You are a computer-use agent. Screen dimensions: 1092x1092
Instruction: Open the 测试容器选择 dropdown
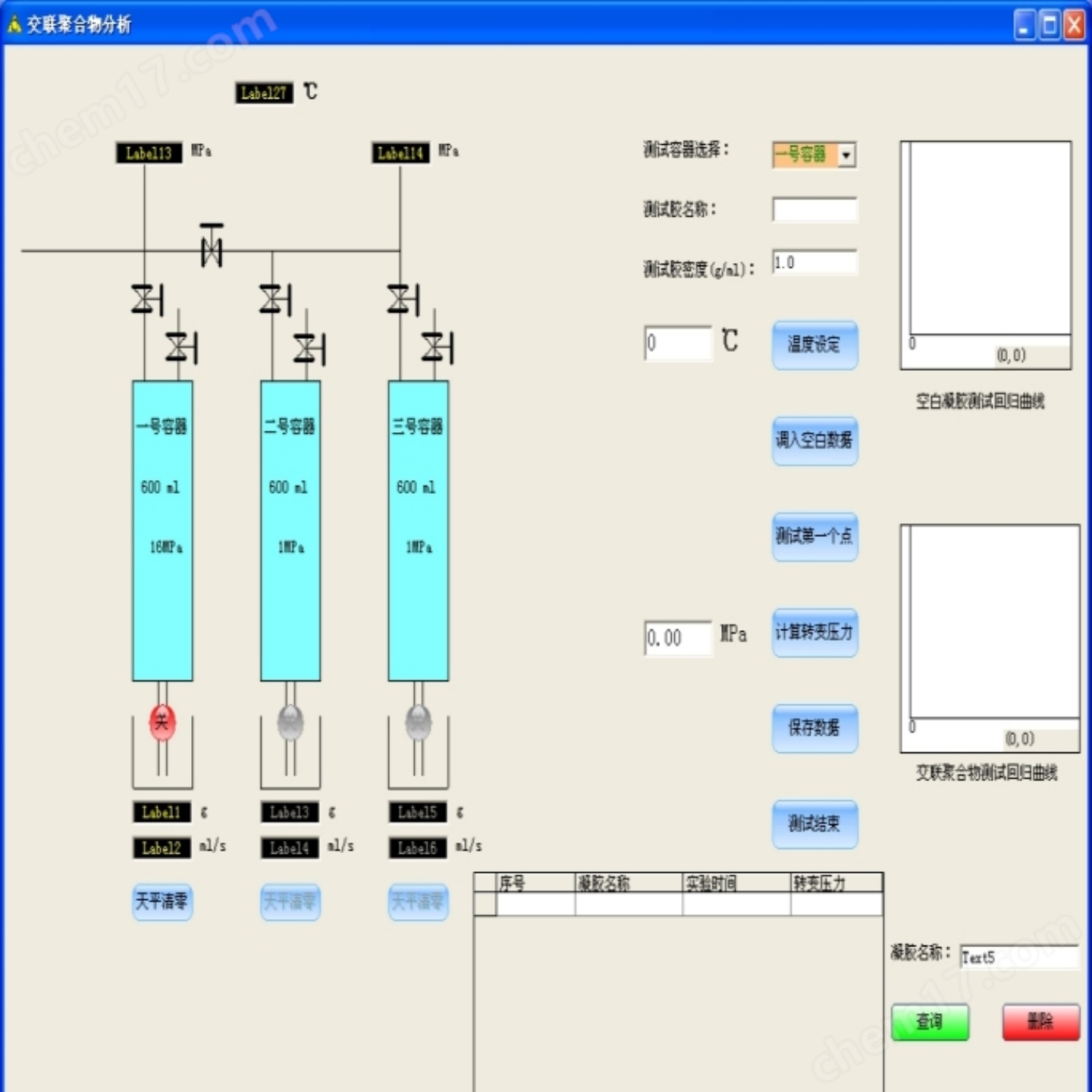[x=846, y=155]
